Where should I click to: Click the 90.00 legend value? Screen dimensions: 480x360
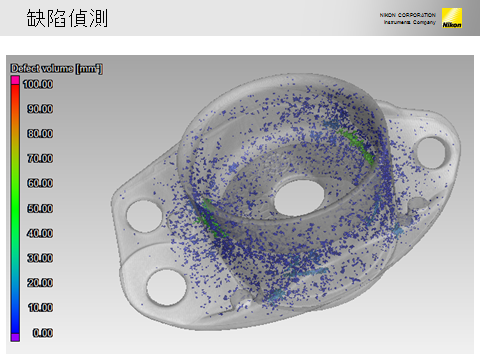40,109
